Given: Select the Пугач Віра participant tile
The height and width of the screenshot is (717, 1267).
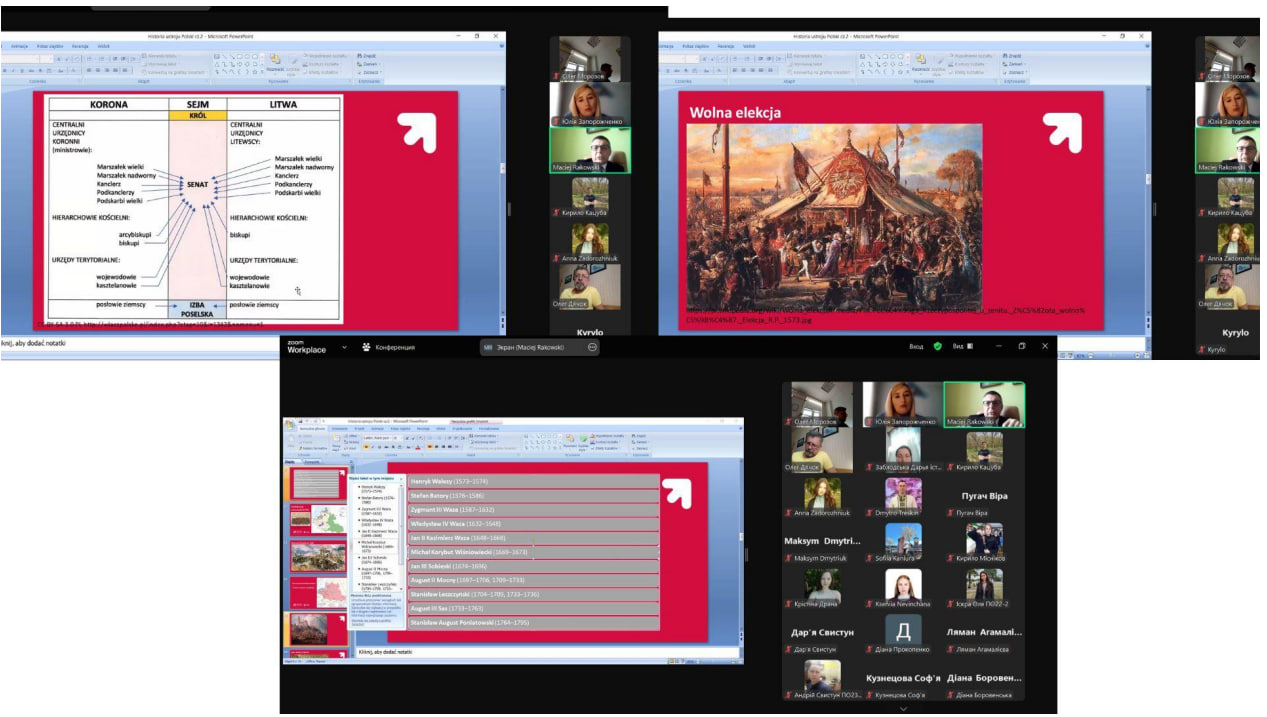Looking at the screenshot, I should [x=984, y=497].
